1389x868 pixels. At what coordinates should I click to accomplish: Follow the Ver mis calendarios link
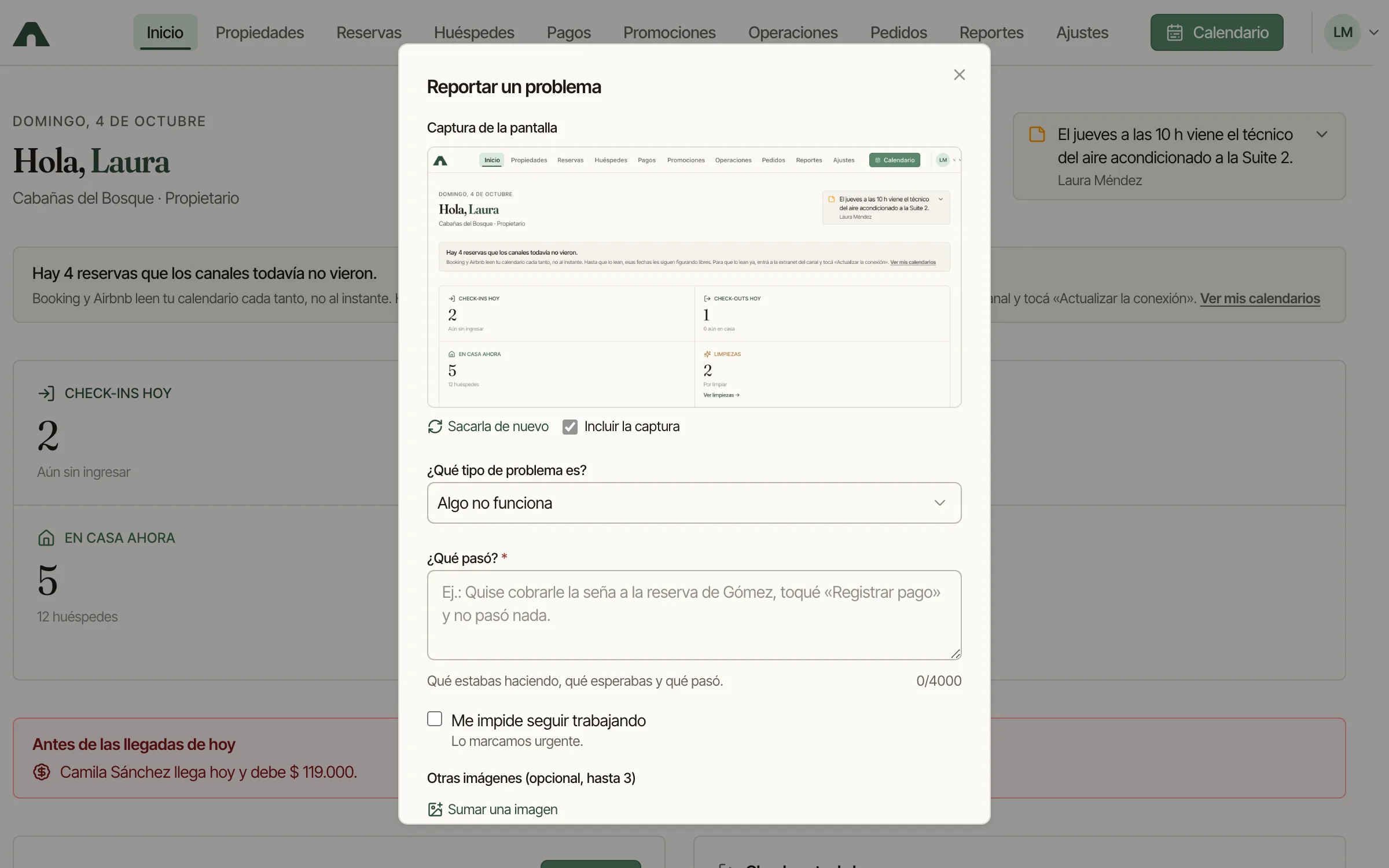coord(1260,299)
